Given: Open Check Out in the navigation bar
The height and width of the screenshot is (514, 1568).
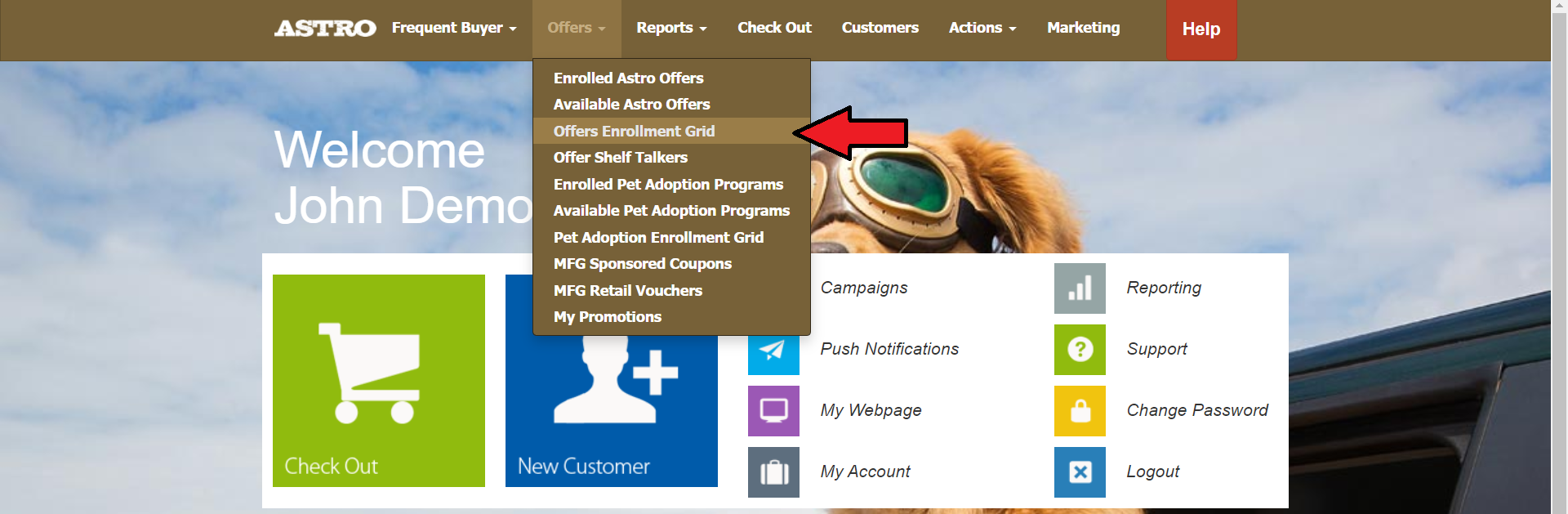Looking at the screenshot, I should tap(774, 28).
